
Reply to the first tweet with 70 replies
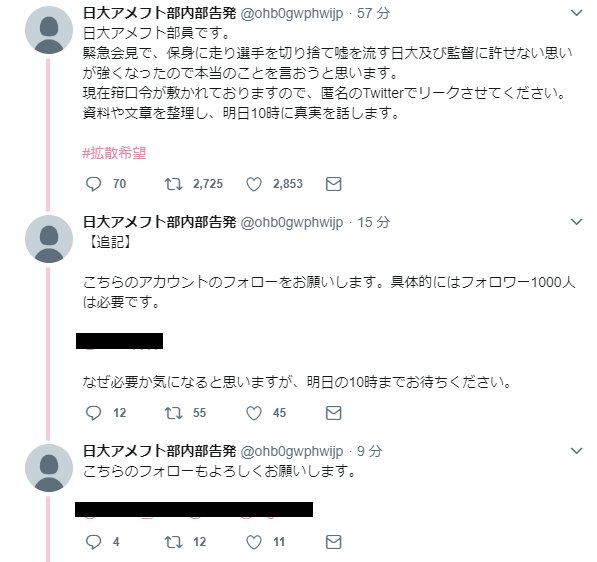coord(93,184)
